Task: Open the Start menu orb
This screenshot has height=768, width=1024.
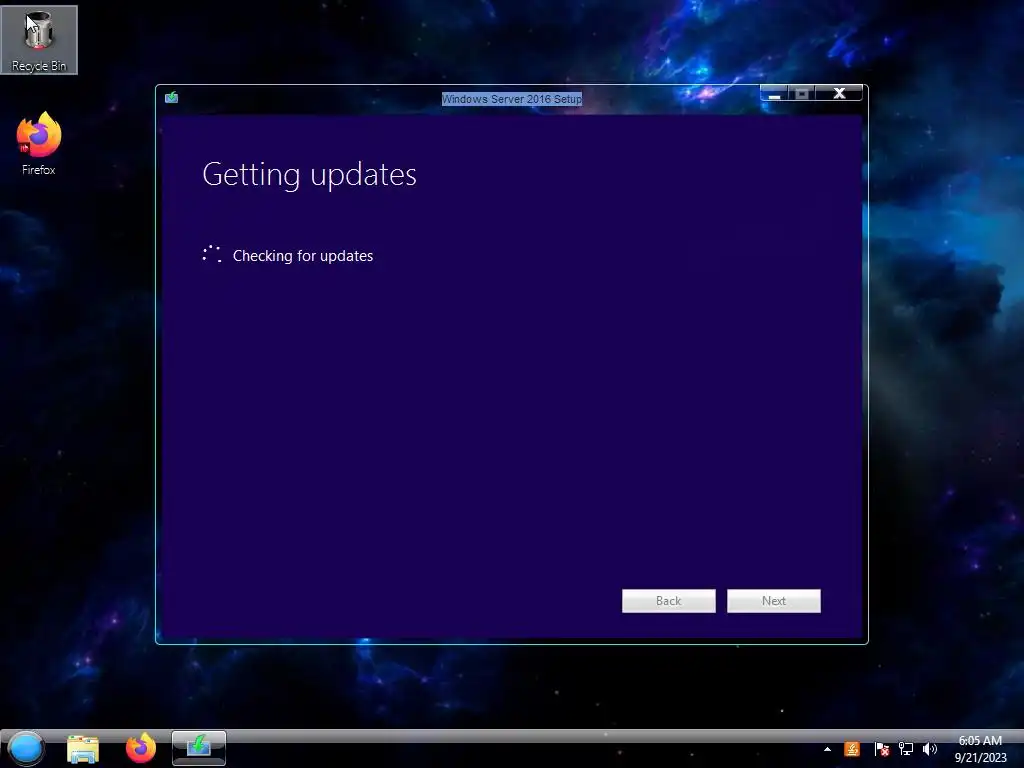Action: 25,748
